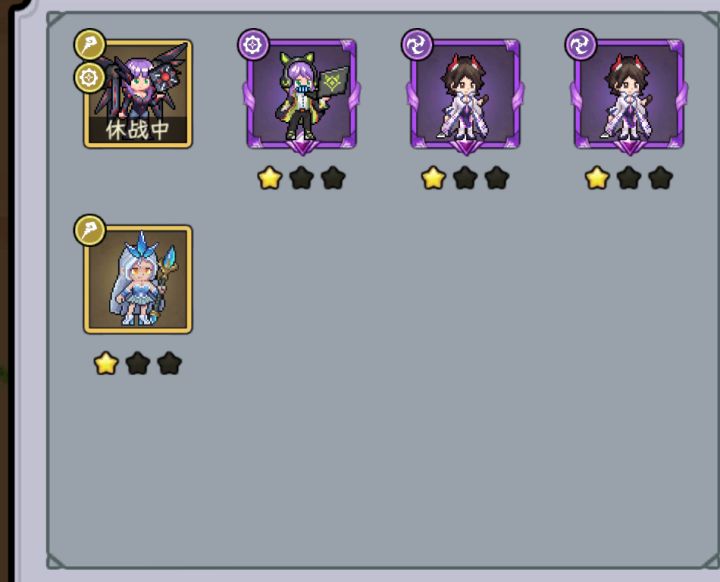Image resolution: width=720 pixels, height=582 pixels.
Task: Select the winged character marked 休战中
Action: (138, 94)
